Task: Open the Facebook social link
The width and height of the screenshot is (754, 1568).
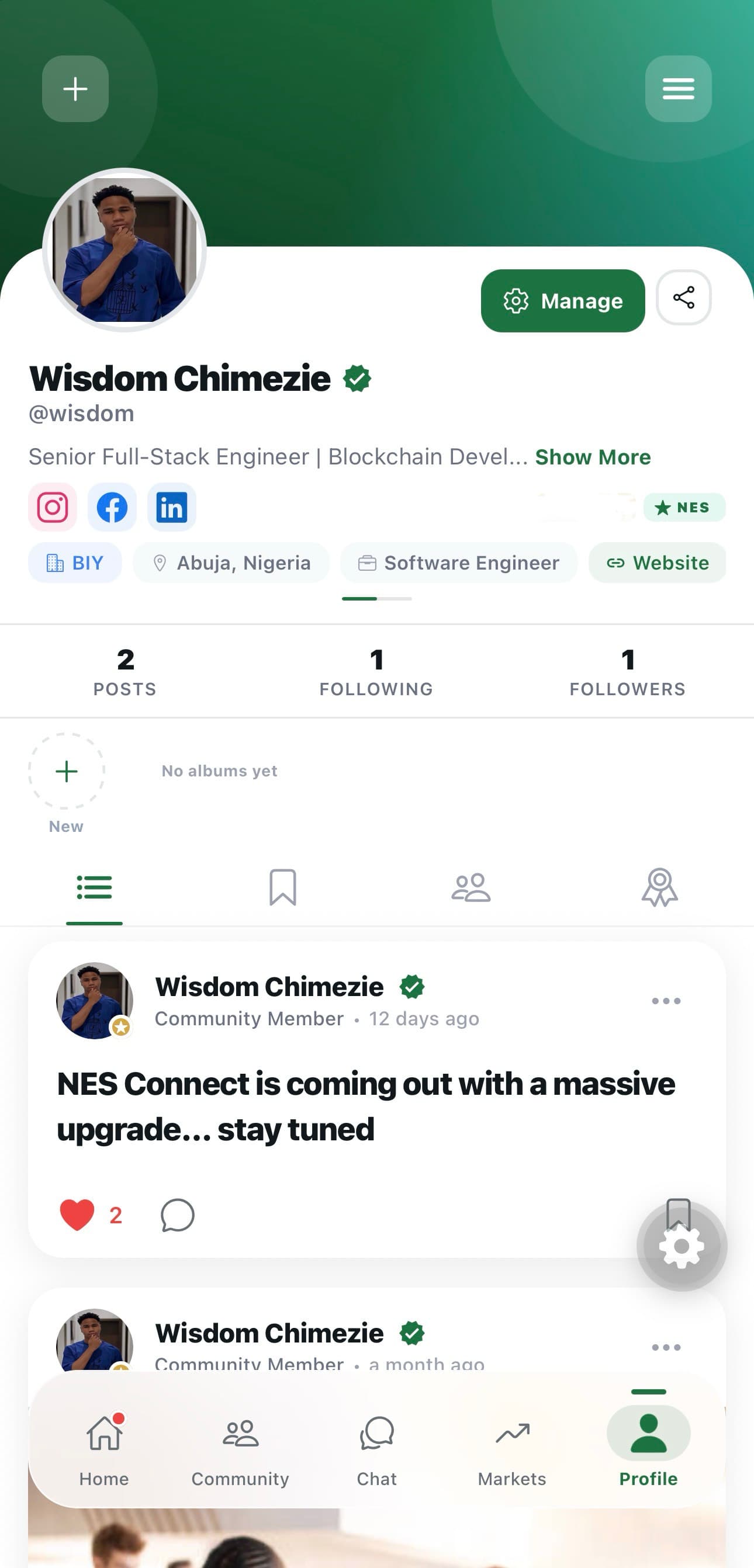Action: coord(112,507)
